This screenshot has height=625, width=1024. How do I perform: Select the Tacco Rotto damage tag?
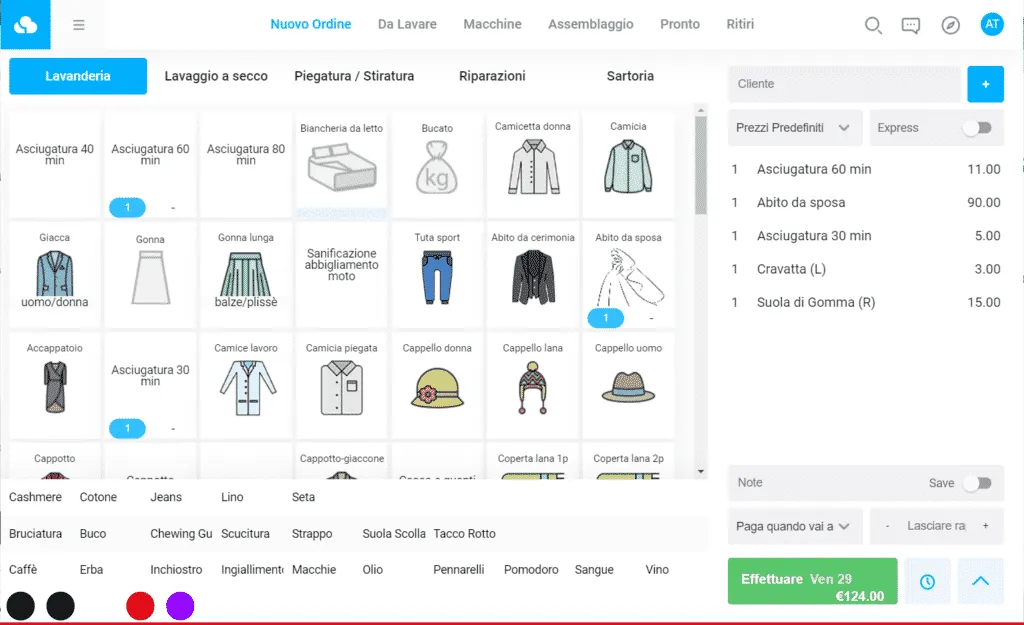(x=464, y=534)
